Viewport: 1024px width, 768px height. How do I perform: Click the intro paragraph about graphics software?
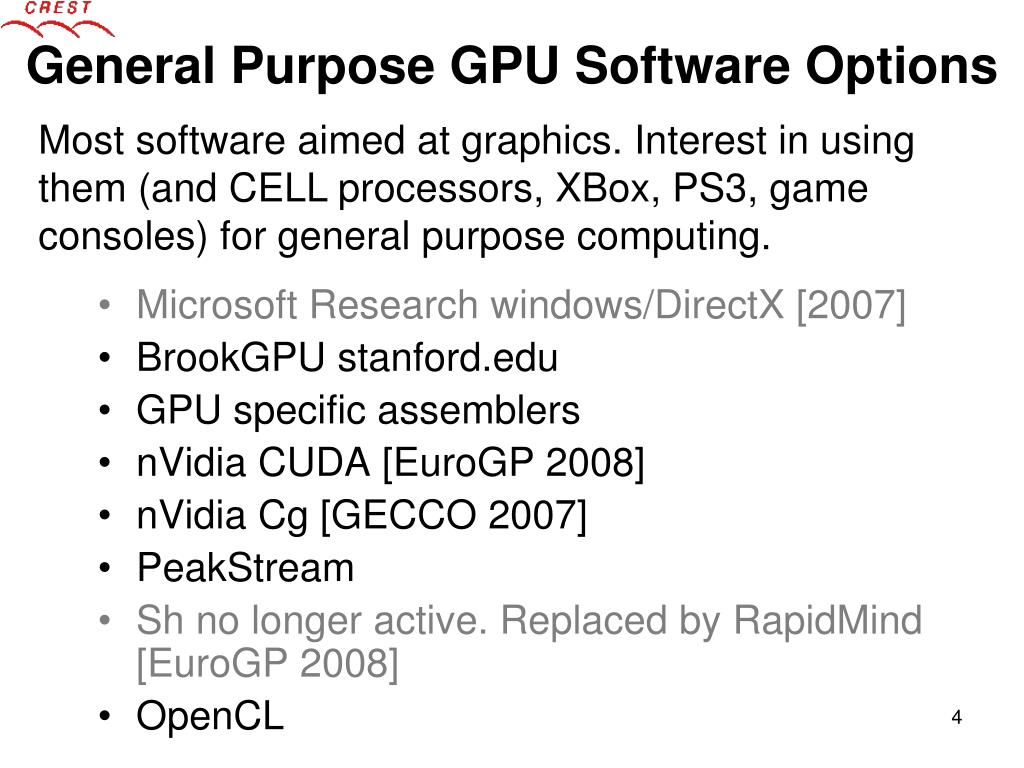click(476, 188)
